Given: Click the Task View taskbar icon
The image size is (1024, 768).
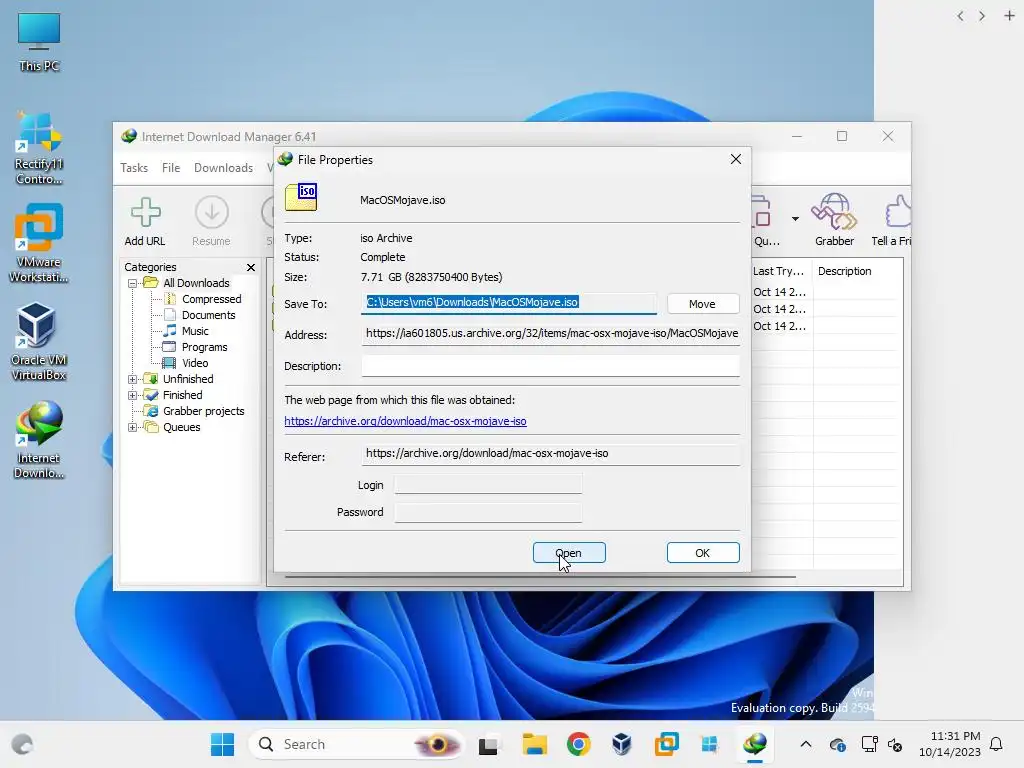Looking at the screenshot, I should (x=488, y=744).
